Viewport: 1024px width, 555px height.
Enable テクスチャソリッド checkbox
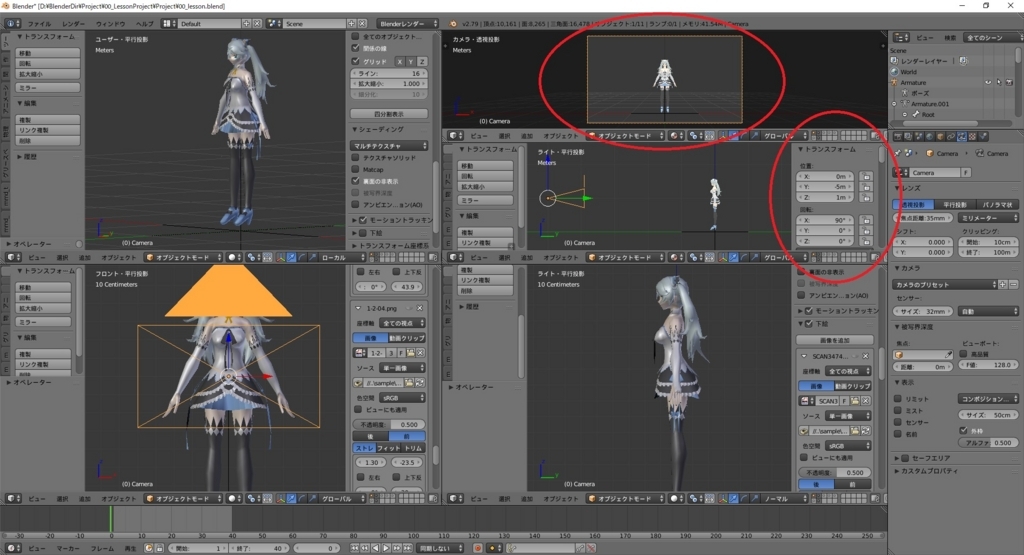pos(356,157)
